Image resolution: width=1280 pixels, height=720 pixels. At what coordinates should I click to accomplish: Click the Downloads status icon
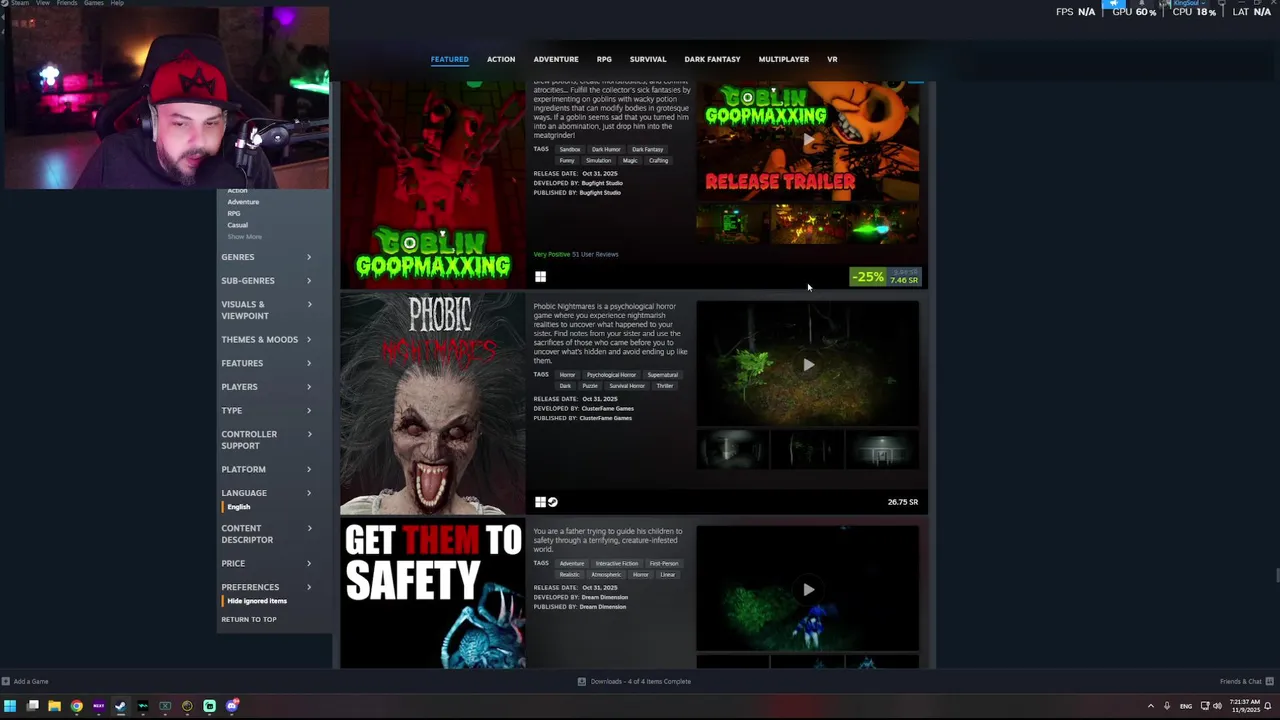582,681
